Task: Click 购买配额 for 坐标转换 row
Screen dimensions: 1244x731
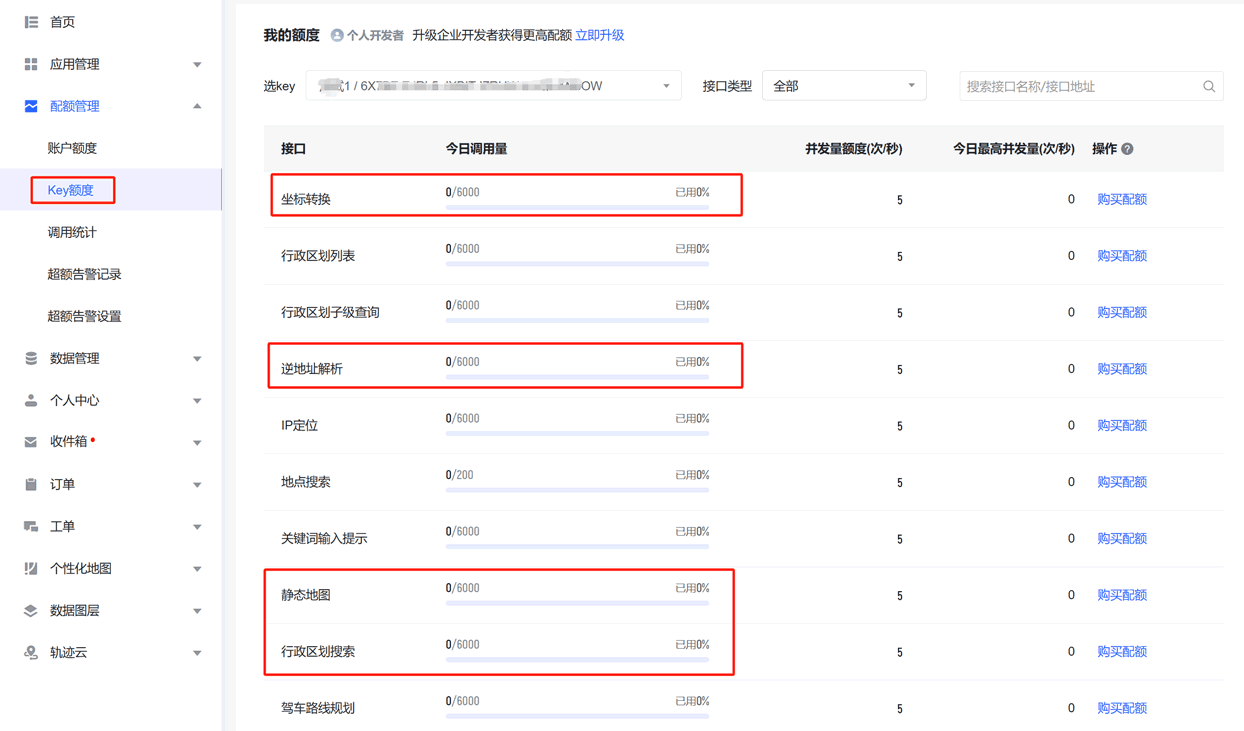Action: [1121, 199]
